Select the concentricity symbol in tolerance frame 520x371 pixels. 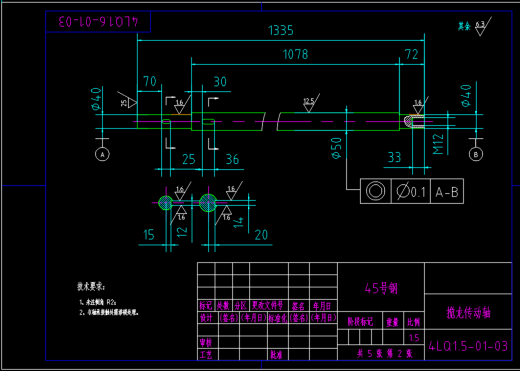(375, 191)
